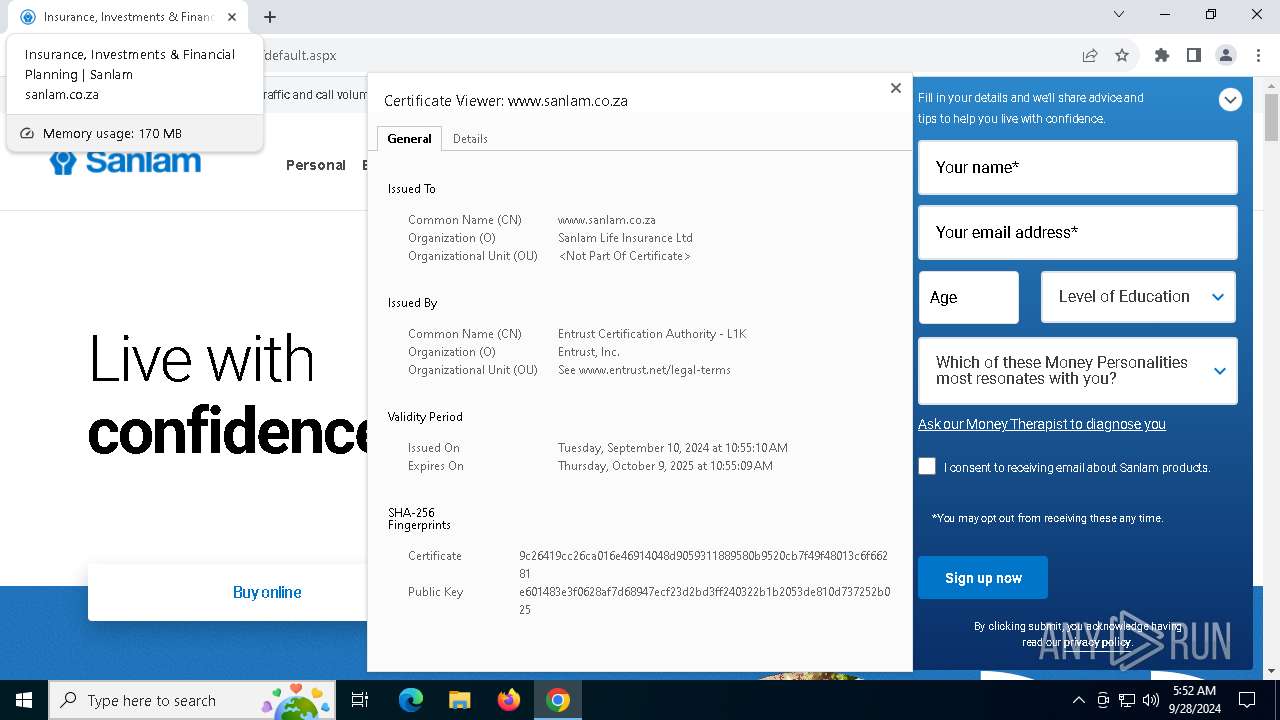Open the network tray icon

tap(1127, 700)
